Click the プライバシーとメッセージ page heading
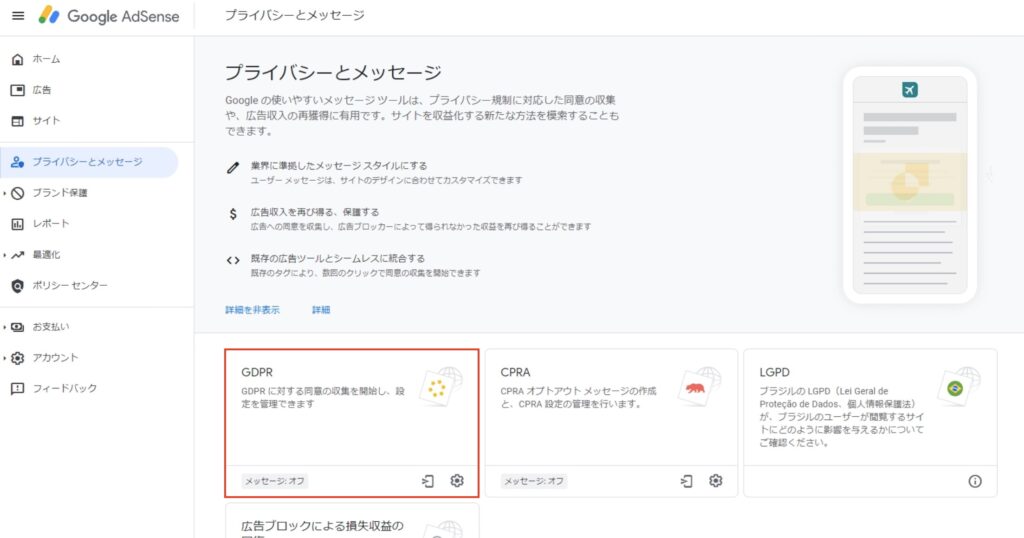Screen dimensions: 1024x538 click(333, 72)
